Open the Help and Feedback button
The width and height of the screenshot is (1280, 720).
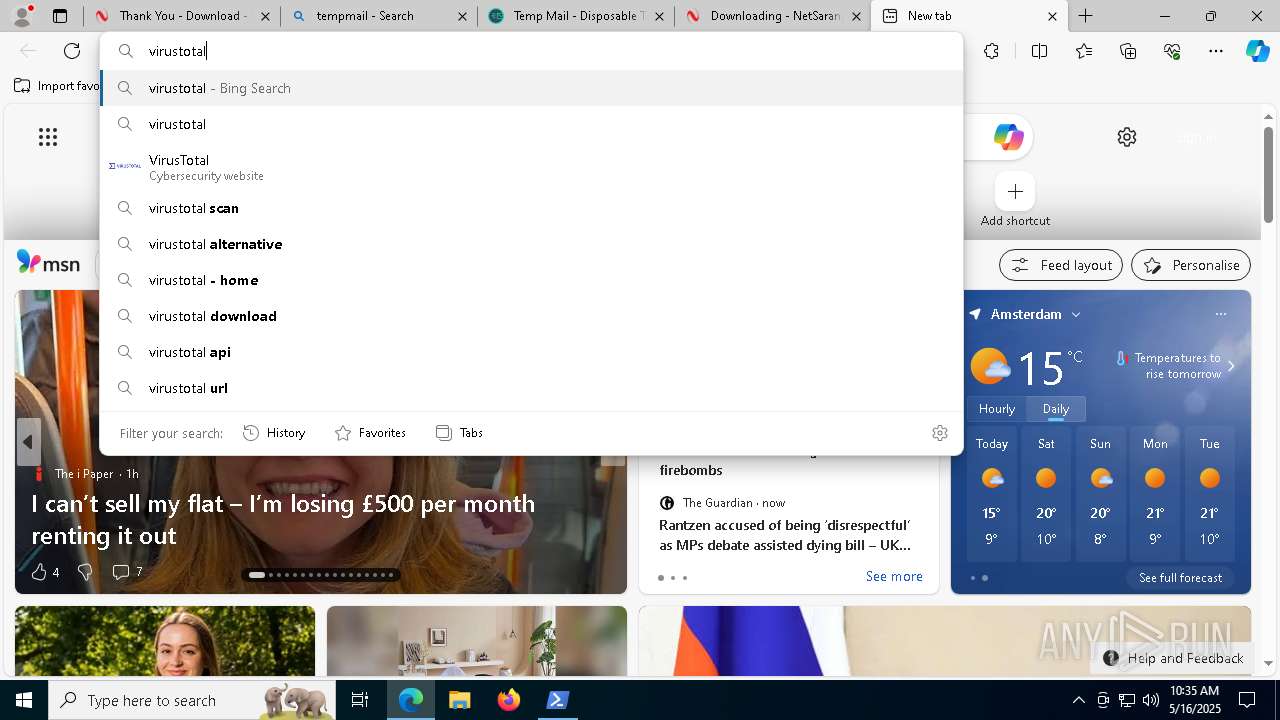1173,658
